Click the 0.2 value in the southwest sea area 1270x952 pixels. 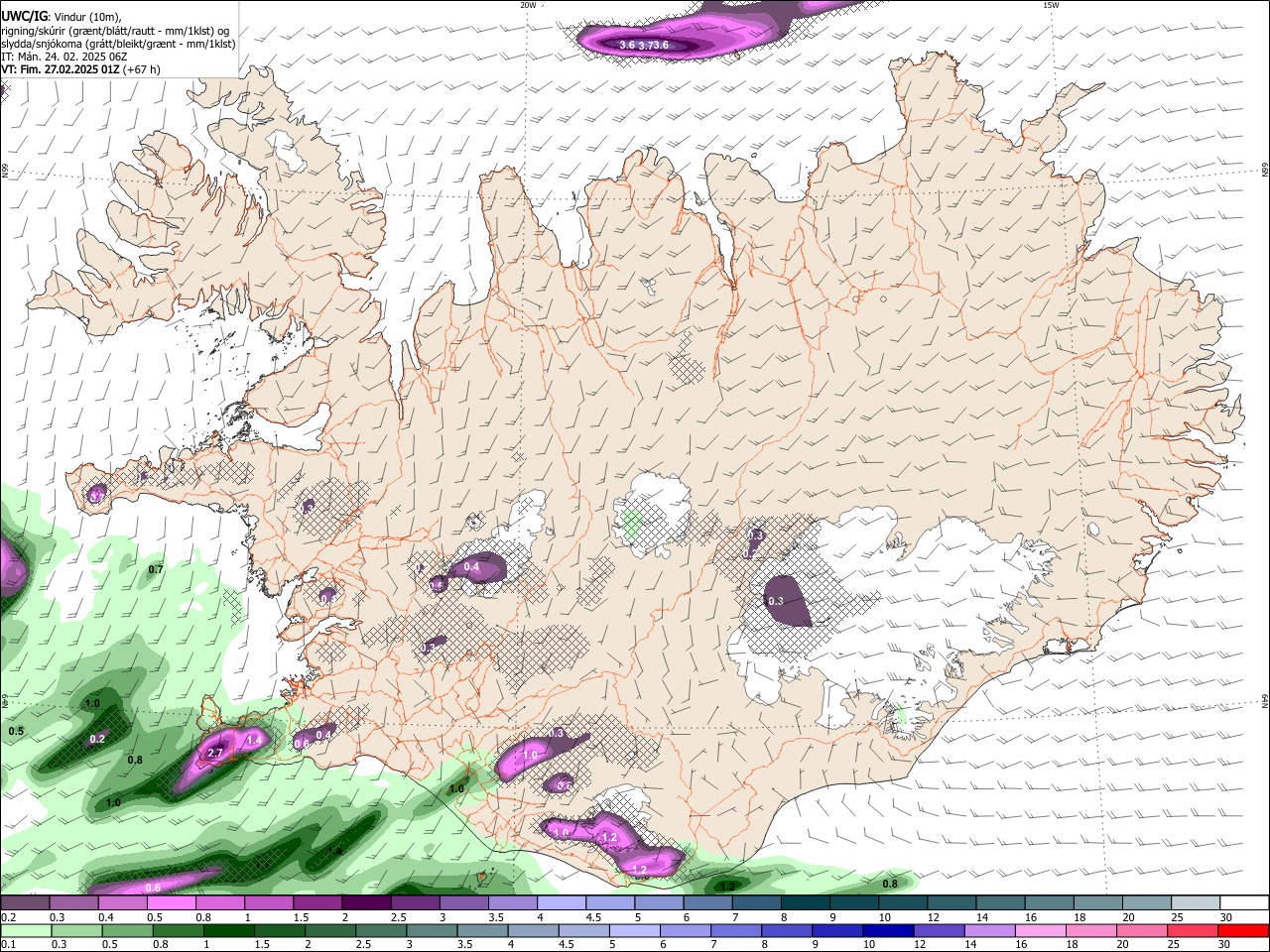click(97, 739)
